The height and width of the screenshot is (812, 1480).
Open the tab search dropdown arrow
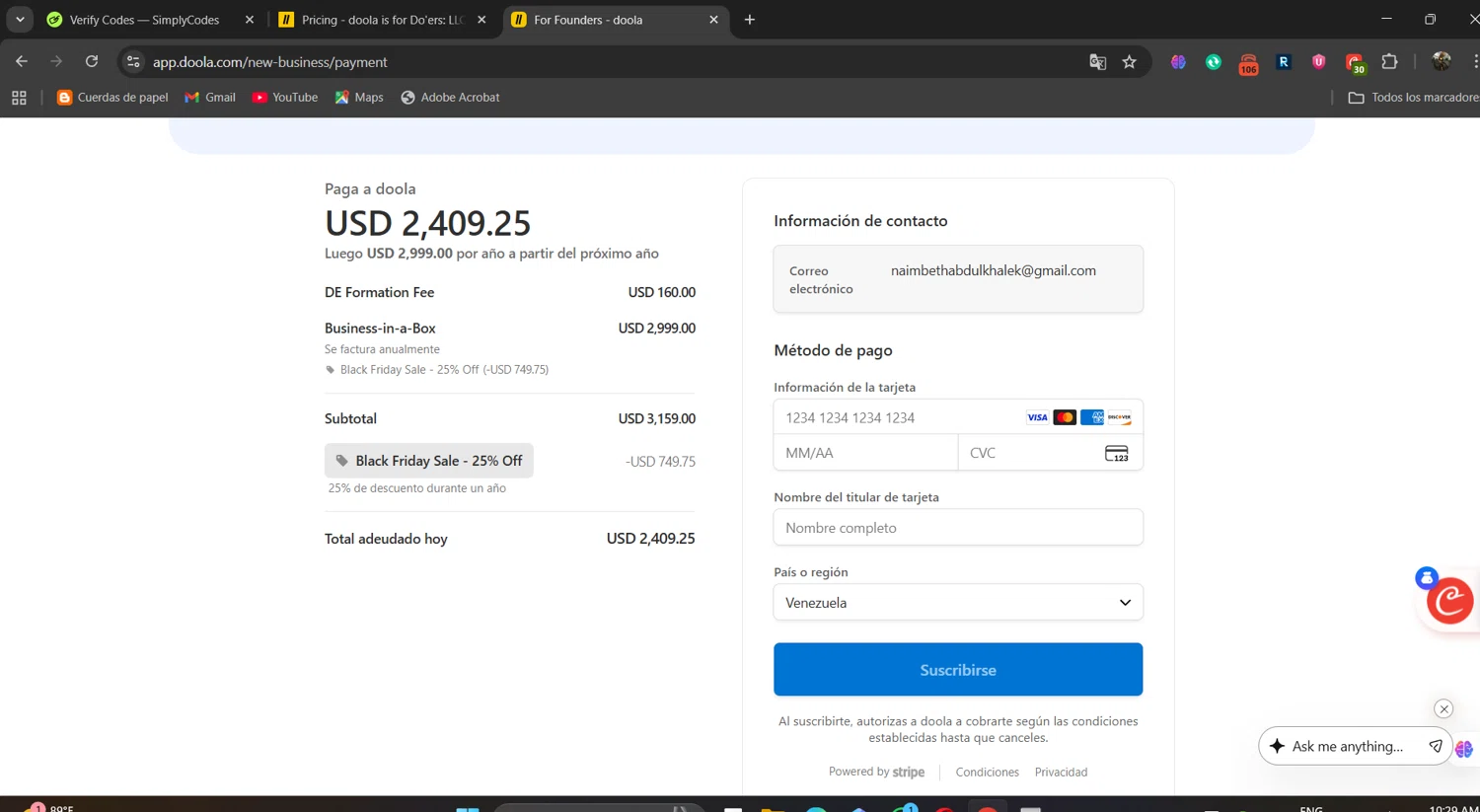[x=20, y=20]
